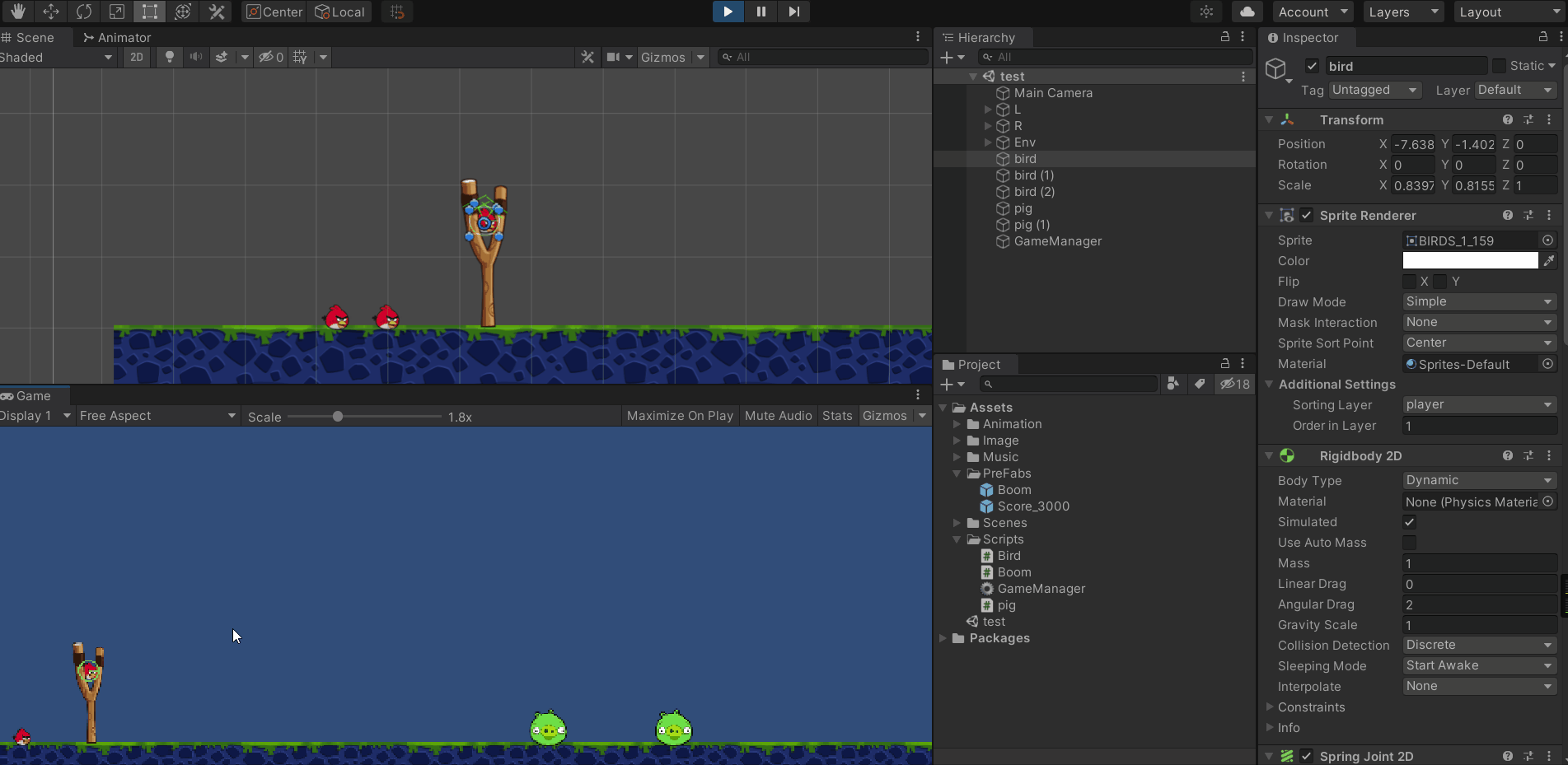
Task: Step one frame forward
Action: click(x=793, y=12)
